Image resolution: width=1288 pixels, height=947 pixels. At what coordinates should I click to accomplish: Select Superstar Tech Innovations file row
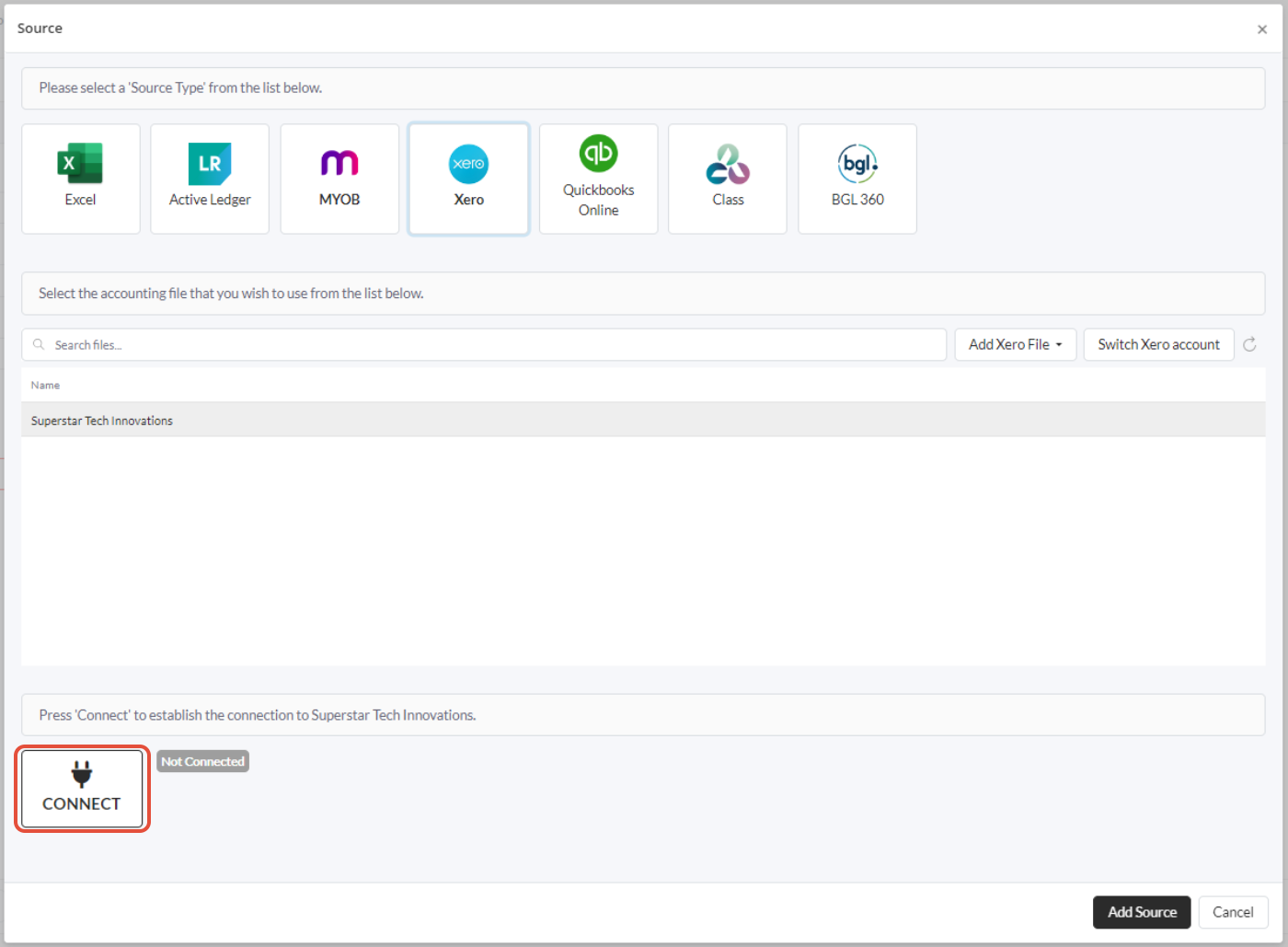tap(643, 420)
